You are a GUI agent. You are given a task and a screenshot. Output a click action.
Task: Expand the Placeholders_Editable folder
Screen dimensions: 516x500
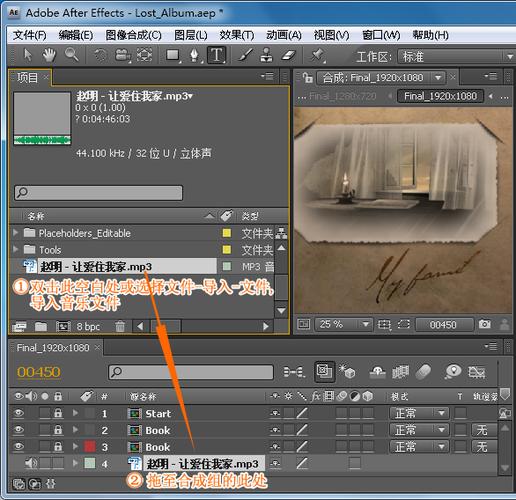pyautogui.click(x=15, y=232)
